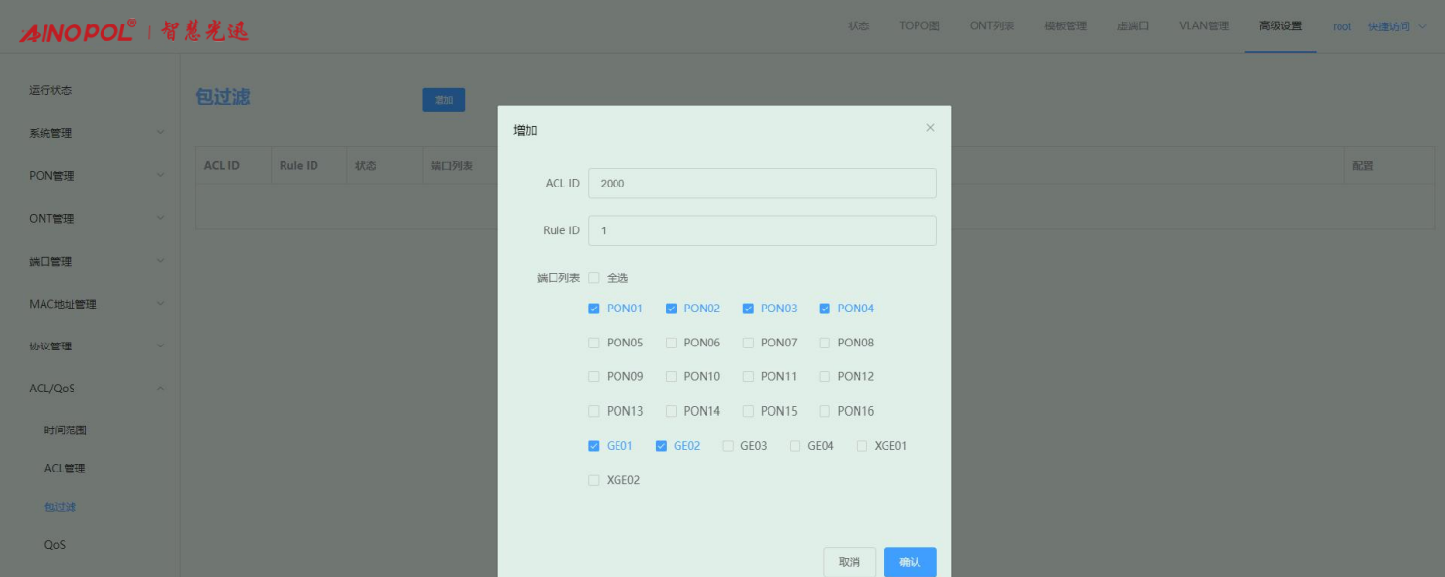Check the PON13 port checkbox

(594, 411)
